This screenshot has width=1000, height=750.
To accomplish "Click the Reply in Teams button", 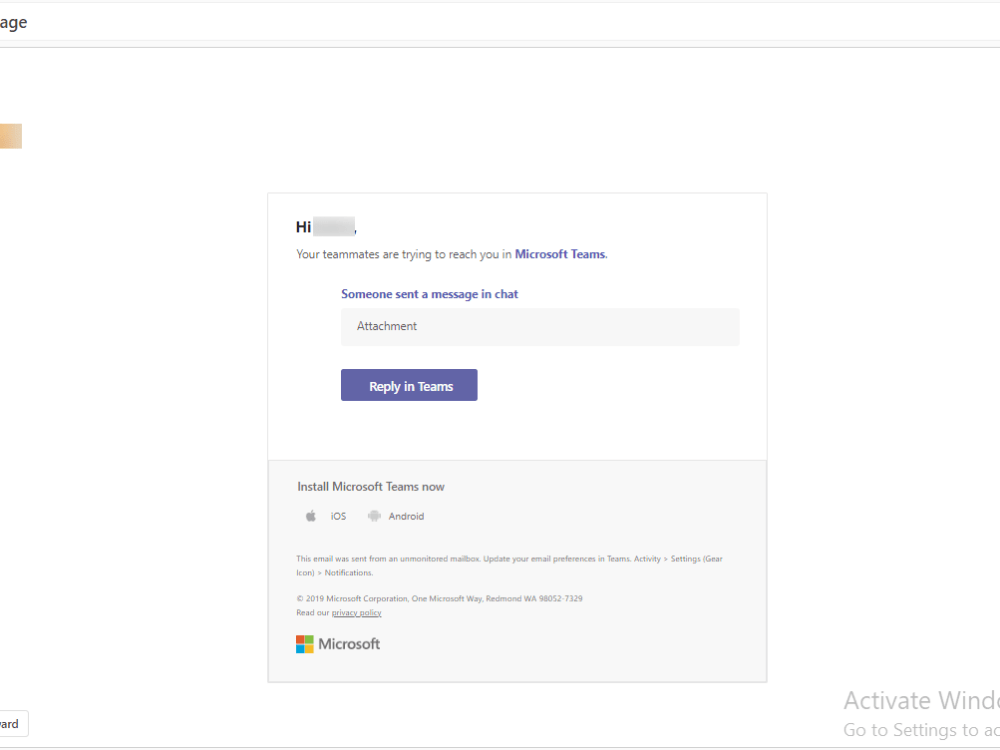I will click(x=409, y=385).
